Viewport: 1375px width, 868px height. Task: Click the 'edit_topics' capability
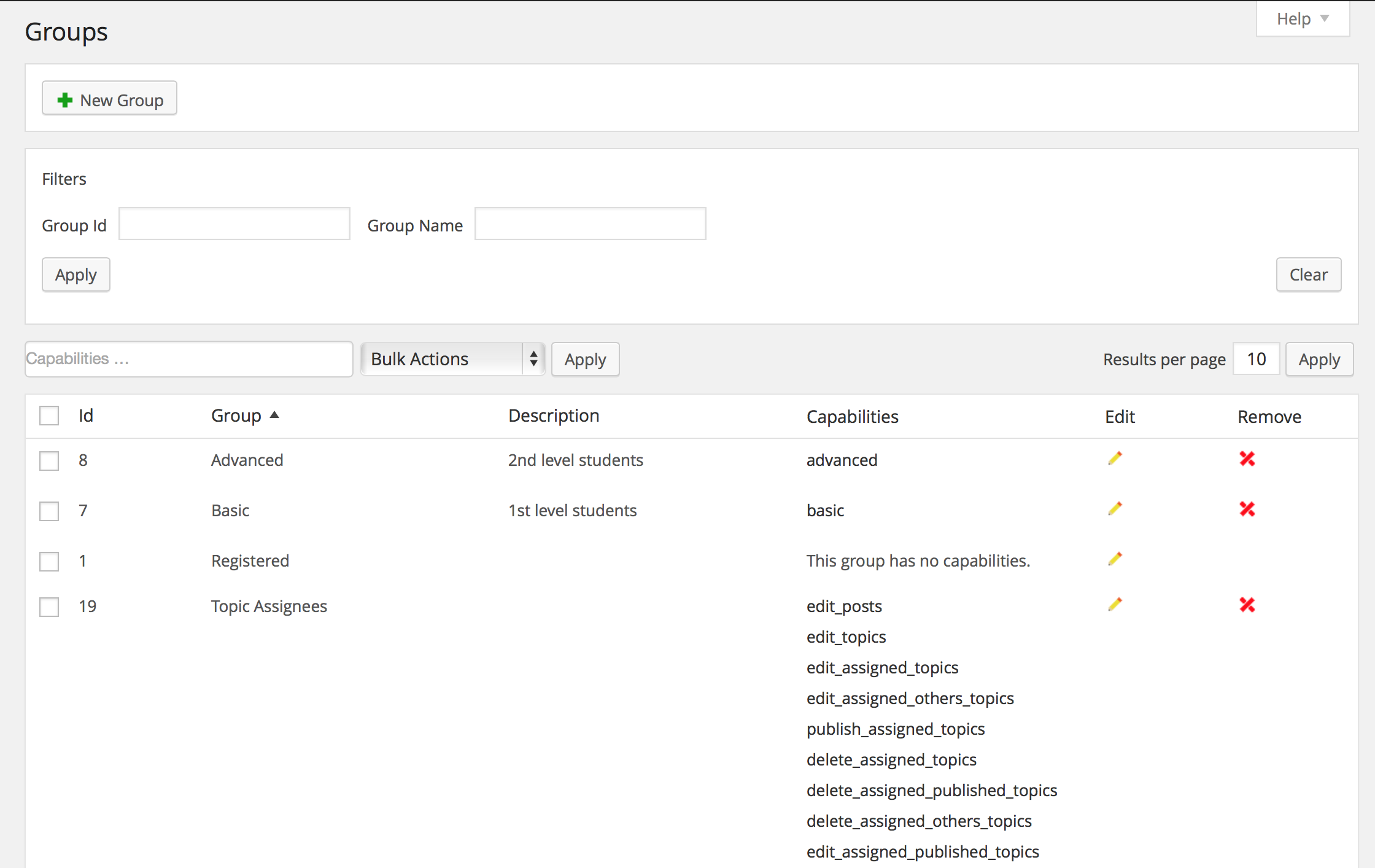click(846, 637)
